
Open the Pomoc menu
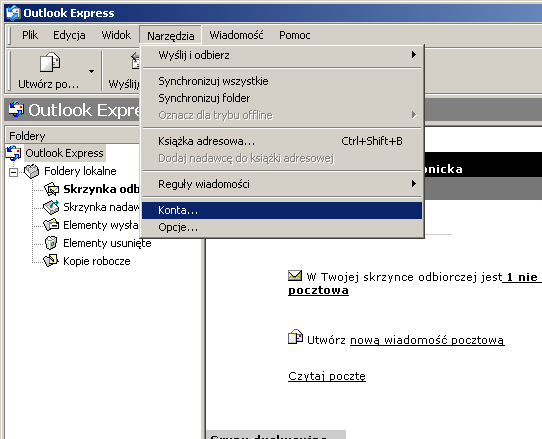(x=295, y=35)
